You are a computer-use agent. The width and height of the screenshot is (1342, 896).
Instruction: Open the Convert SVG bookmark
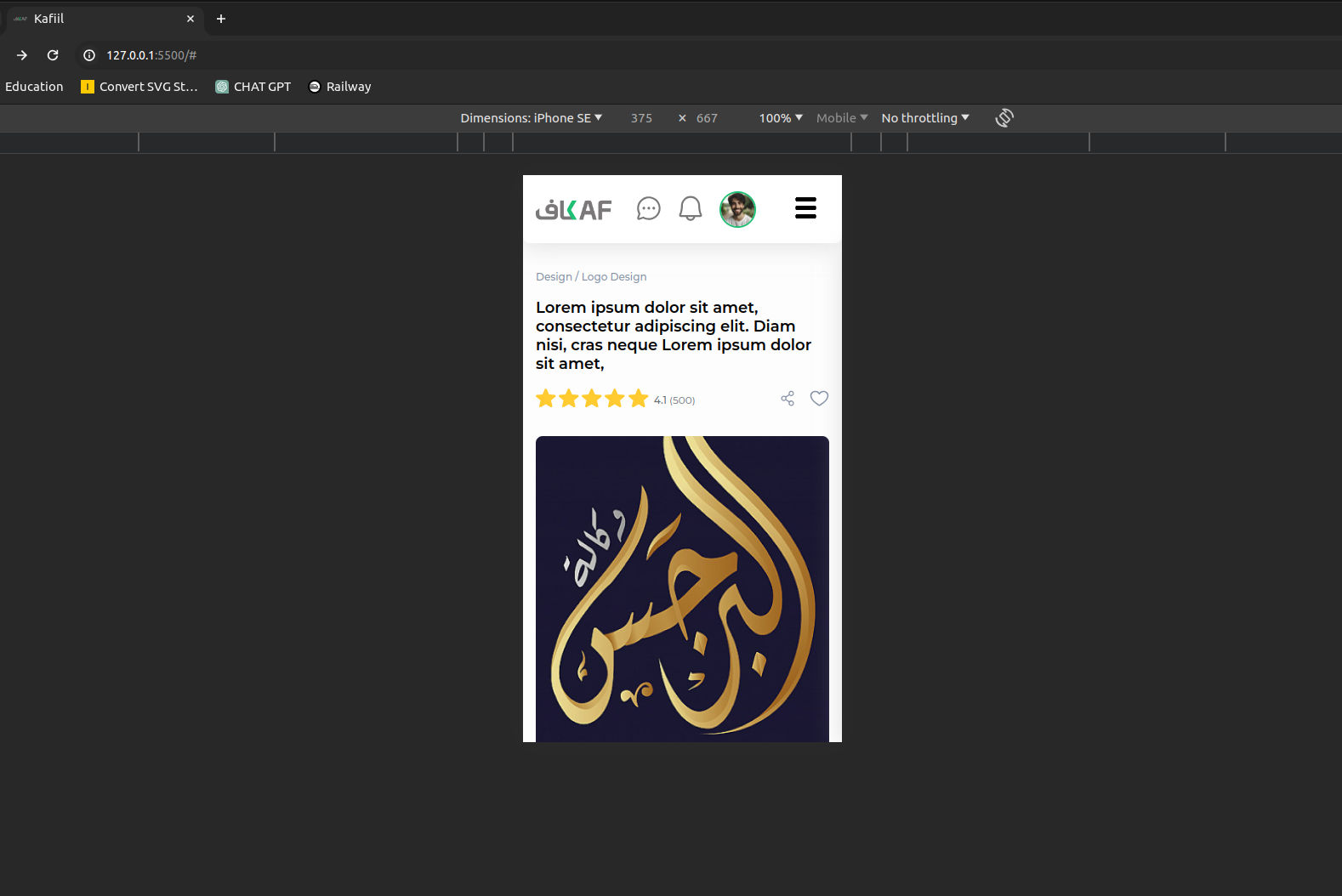click(139, 87)
